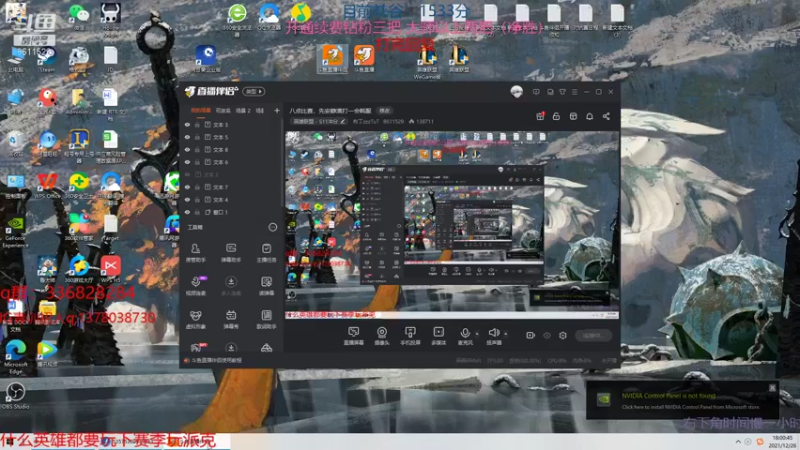The height and width of the screenshot is (450, 800).
Task: Show hidden system tray icons chevron
Action: point(738,442)
